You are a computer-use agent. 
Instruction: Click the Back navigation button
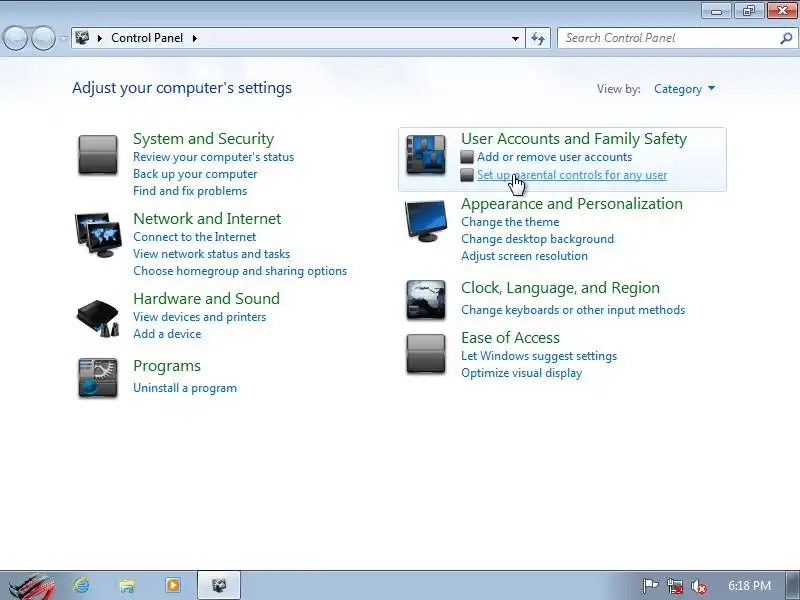coord(15,38)
